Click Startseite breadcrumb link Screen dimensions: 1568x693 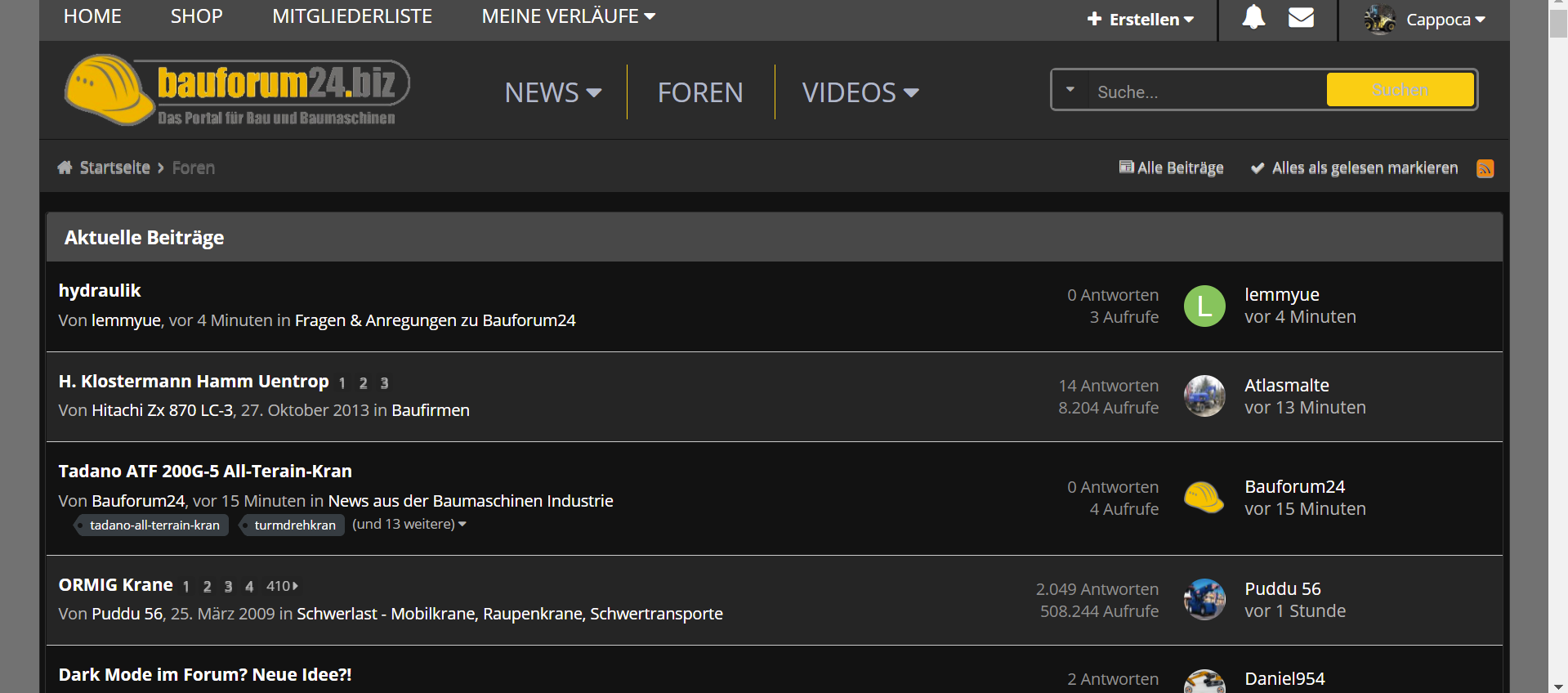(x=115, y=168)
